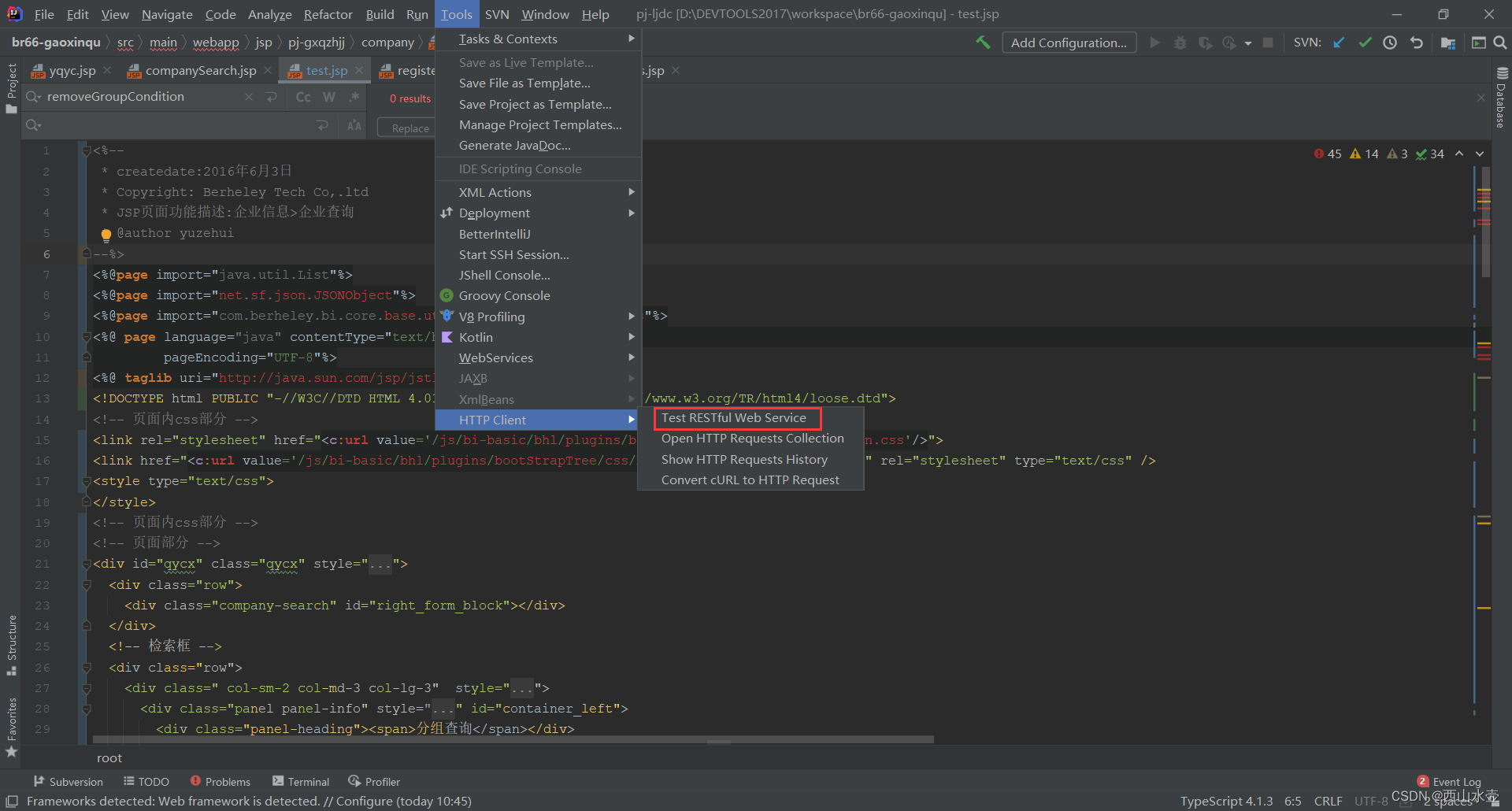Click the intention light bulb on line 5
The height and width of the screenshot is (811, 1512).
106,234
